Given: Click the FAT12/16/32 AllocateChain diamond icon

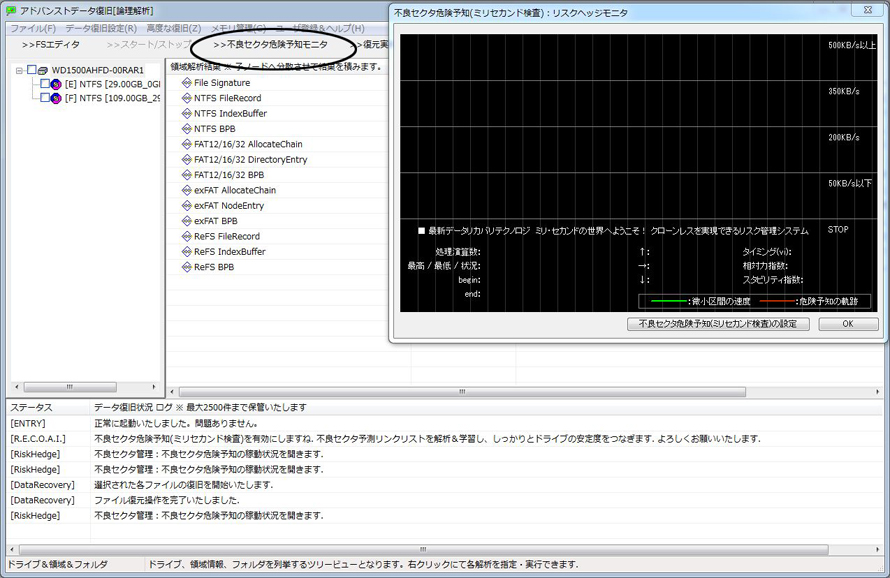Looking at the screenshot, I should (x=187, y=144).
